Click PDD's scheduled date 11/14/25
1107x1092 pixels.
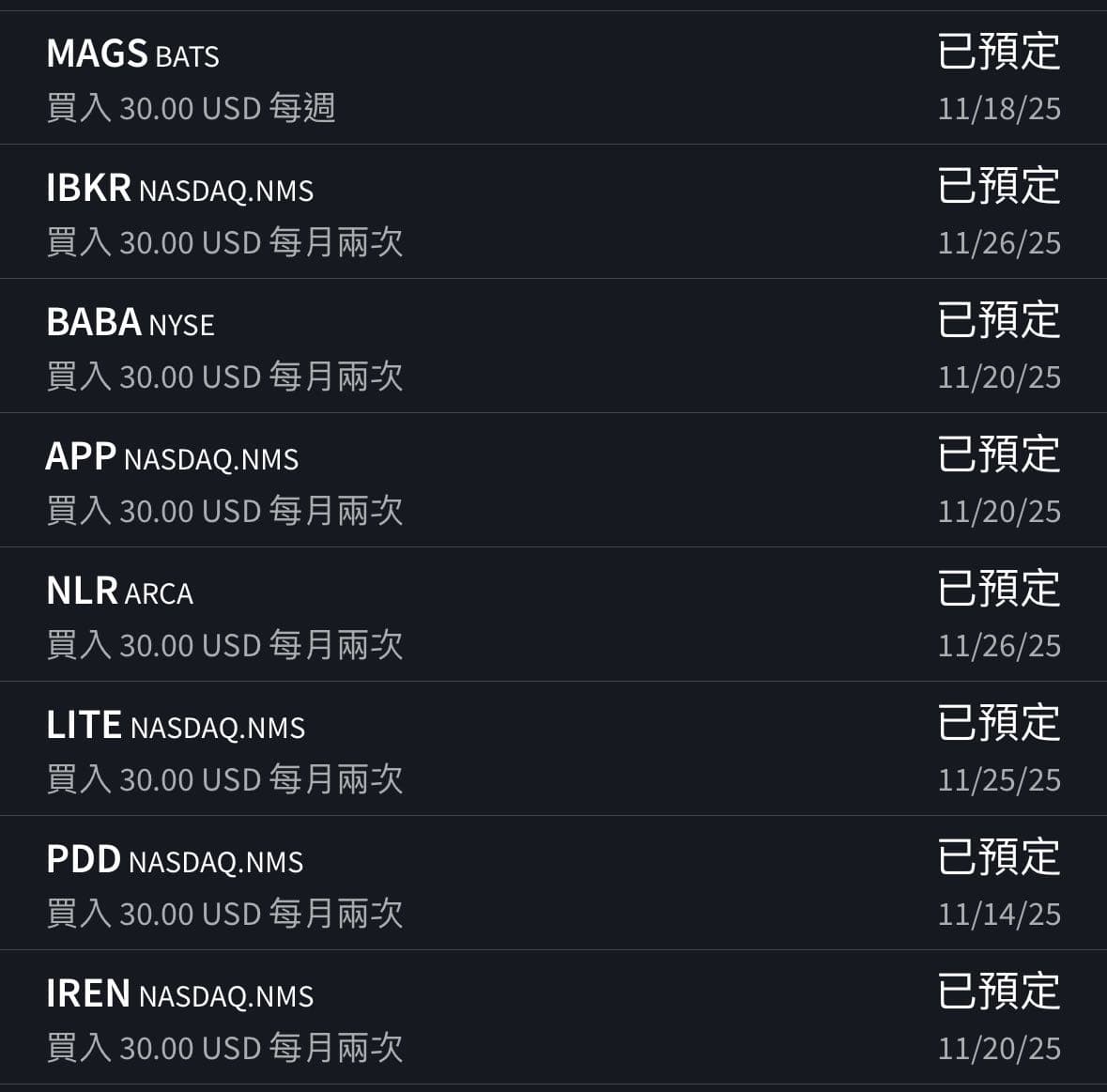pos(999,915)
